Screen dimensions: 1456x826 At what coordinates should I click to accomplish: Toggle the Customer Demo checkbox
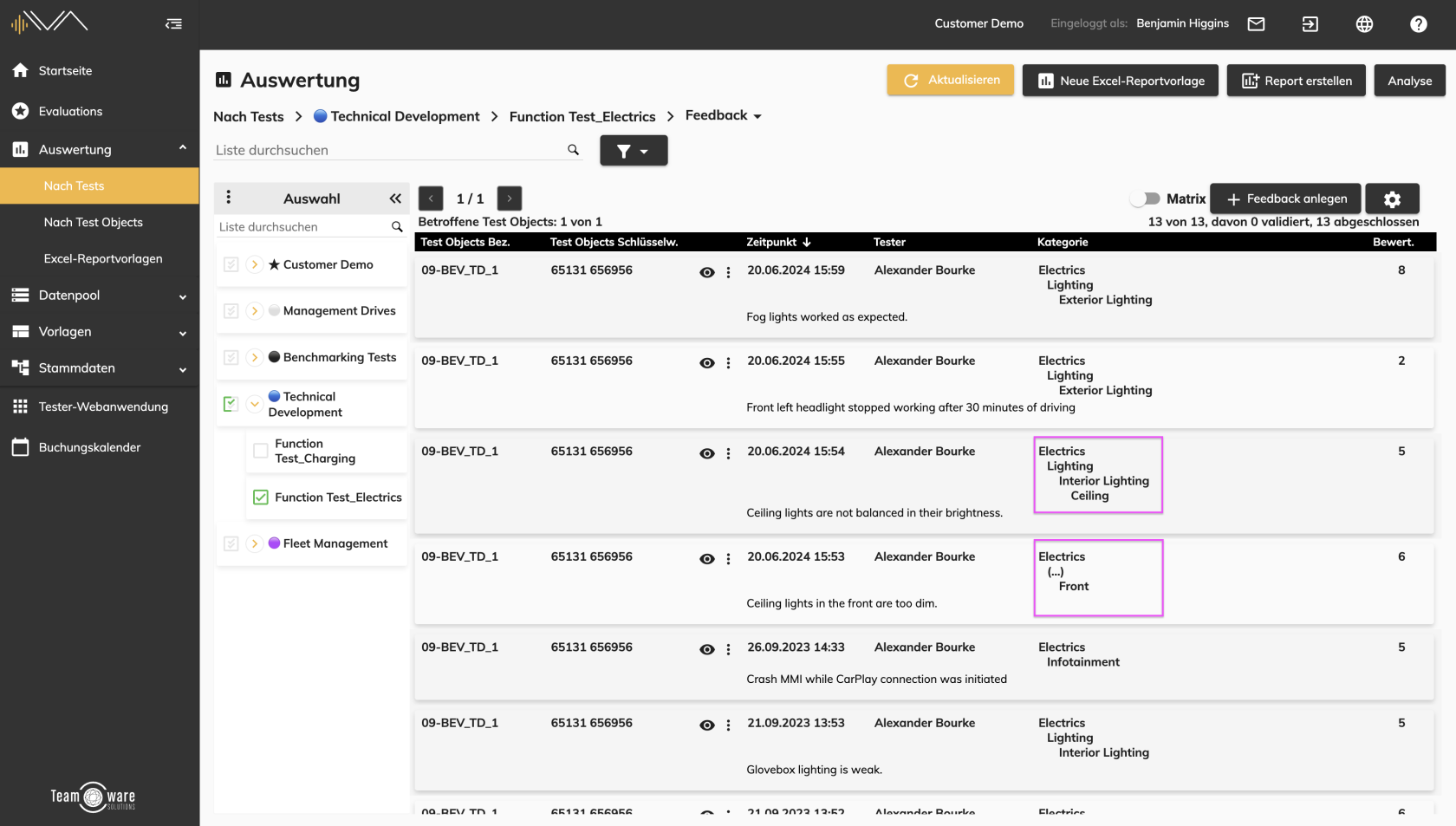pyautogui.click(x=231, y=264)
